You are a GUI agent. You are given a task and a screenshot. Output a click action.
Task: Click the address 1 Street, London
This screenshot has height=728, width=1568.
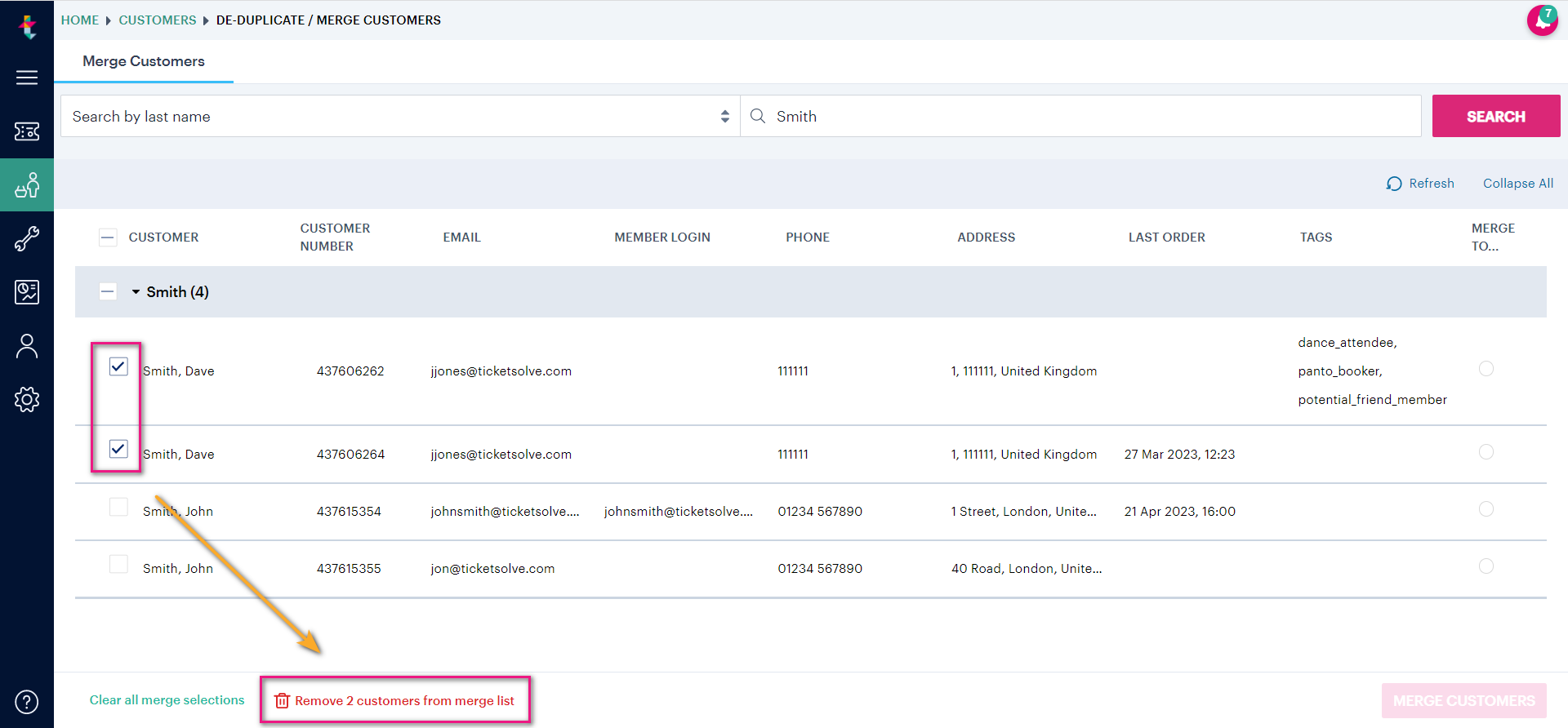click(1024, 512)
